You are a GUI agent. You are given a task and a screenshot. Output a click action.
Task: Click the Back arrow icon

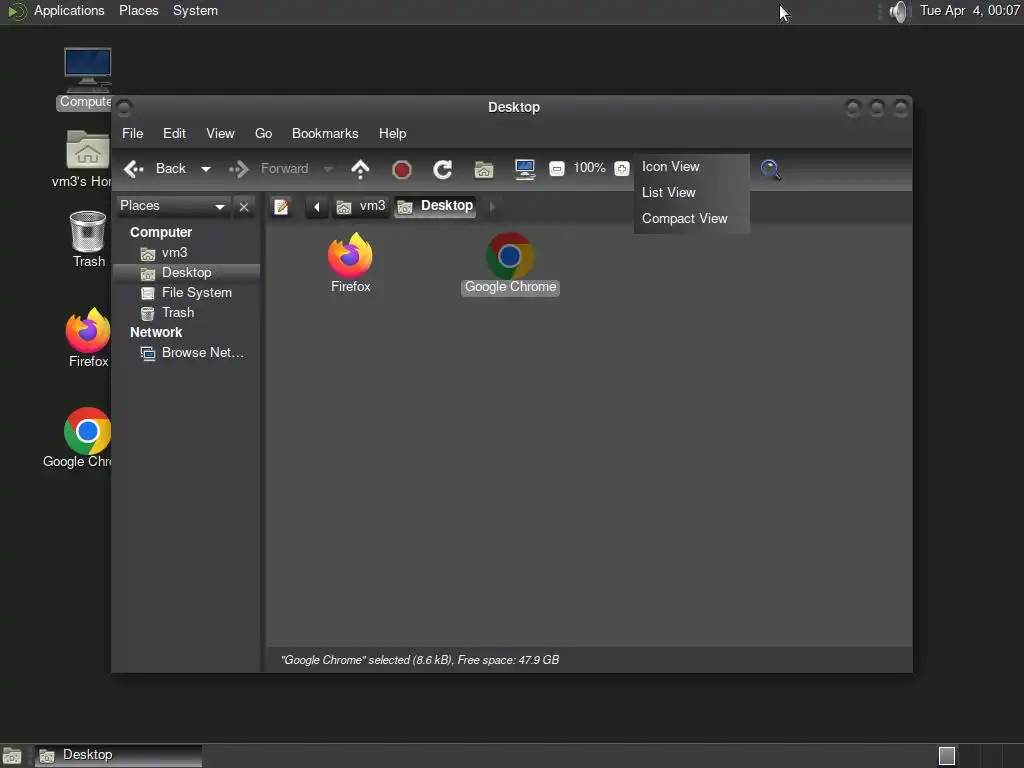point(134,169)
